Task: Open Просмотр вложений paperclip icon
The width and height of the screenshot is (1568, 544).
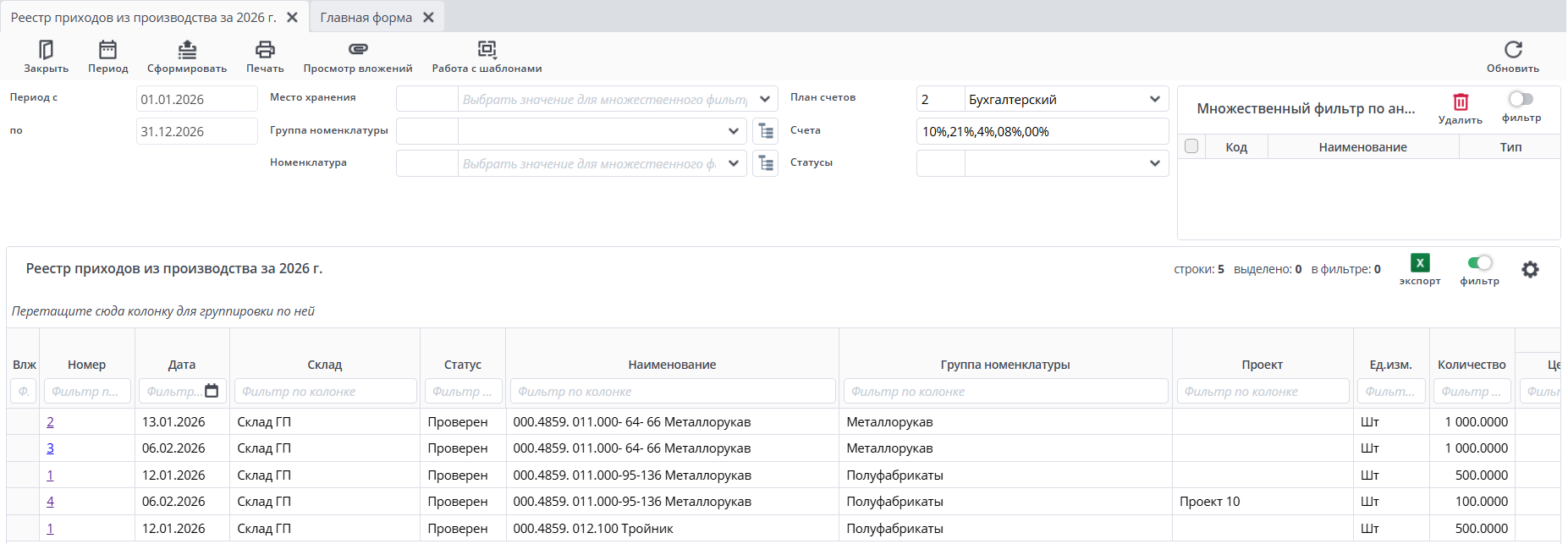Action: [x=358, y=51]
